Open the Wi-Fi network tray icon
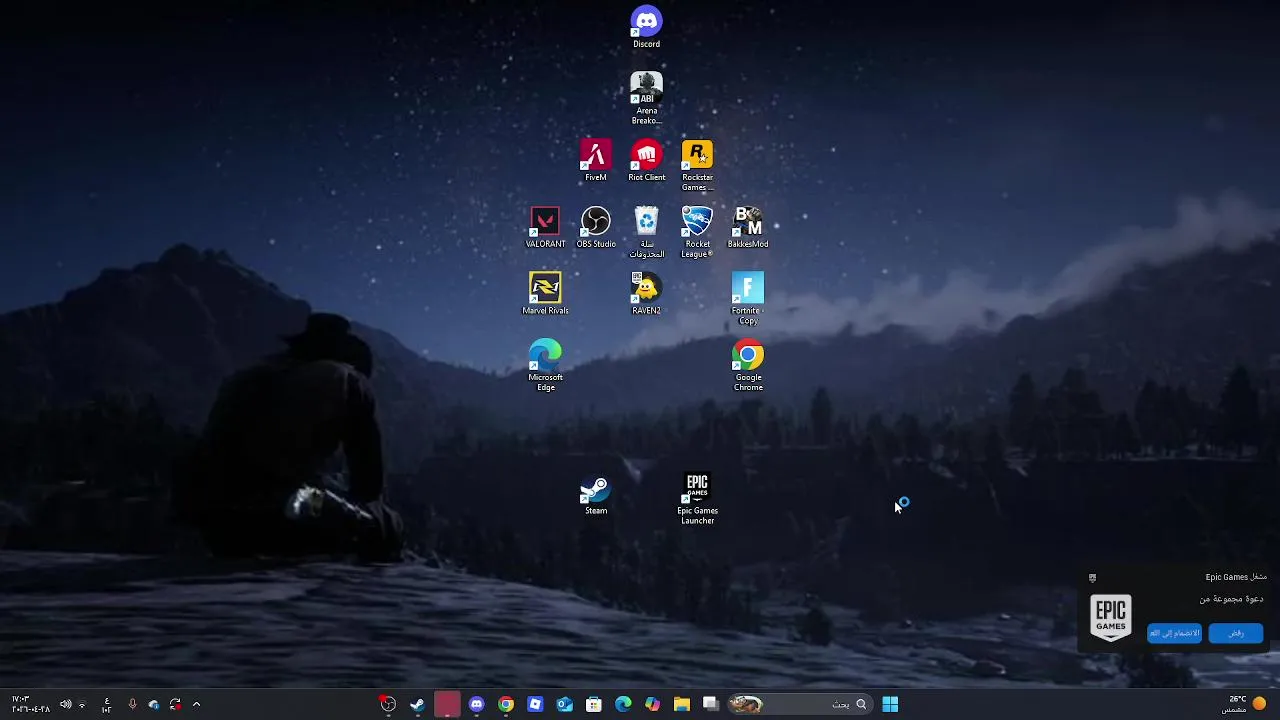The image size is (1280, 720). [82, 704]
